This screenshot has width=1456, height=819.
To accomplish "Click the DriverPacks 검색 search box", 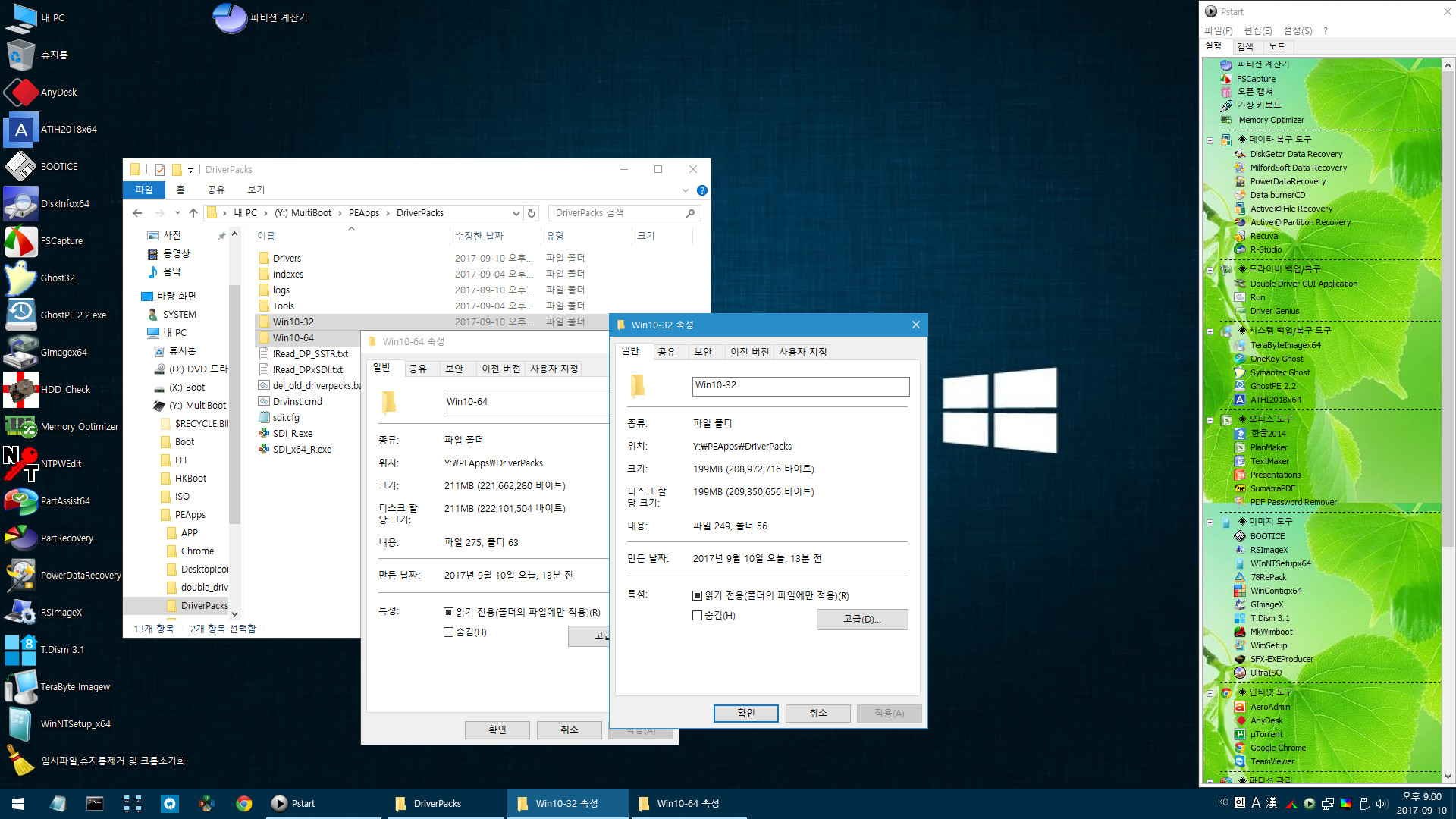I will click(624, 213).
